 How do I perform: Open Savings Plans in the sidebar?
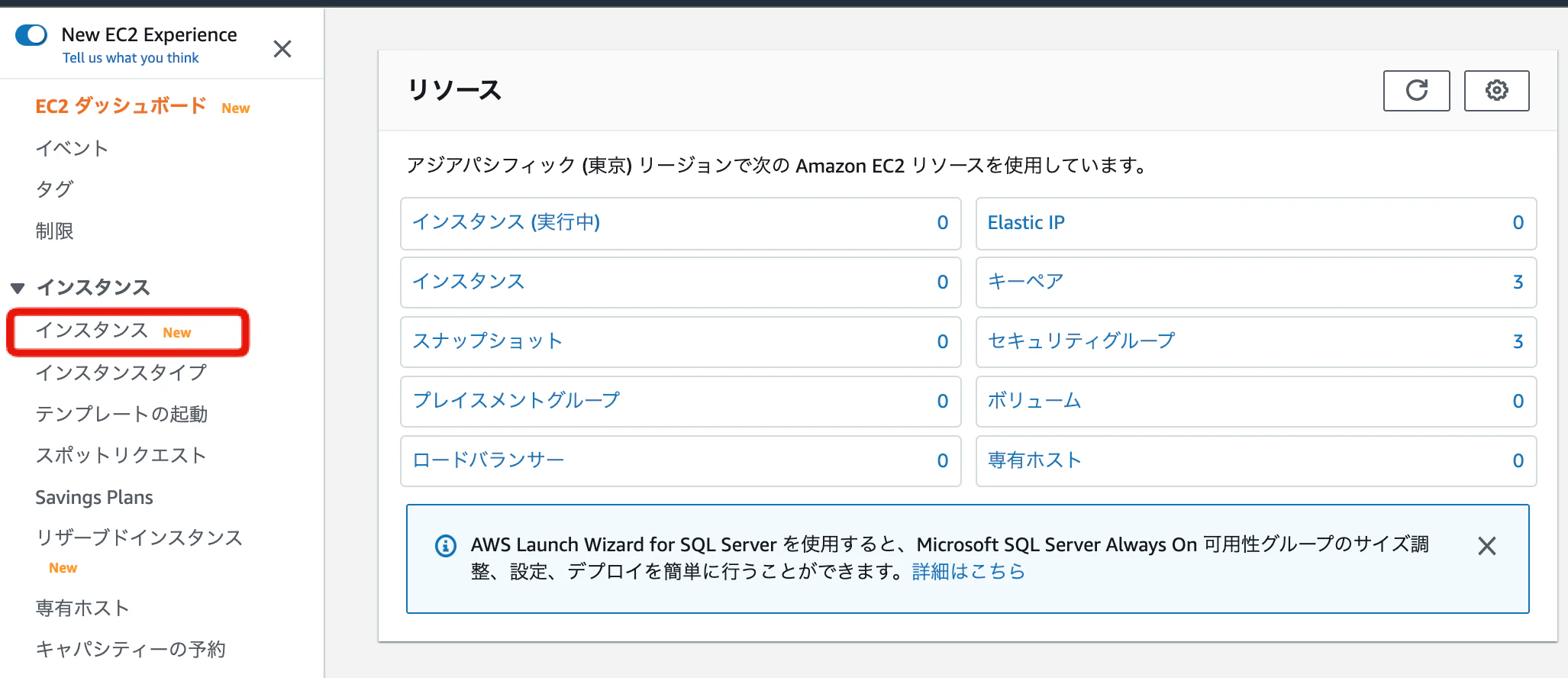click(94, 498)
